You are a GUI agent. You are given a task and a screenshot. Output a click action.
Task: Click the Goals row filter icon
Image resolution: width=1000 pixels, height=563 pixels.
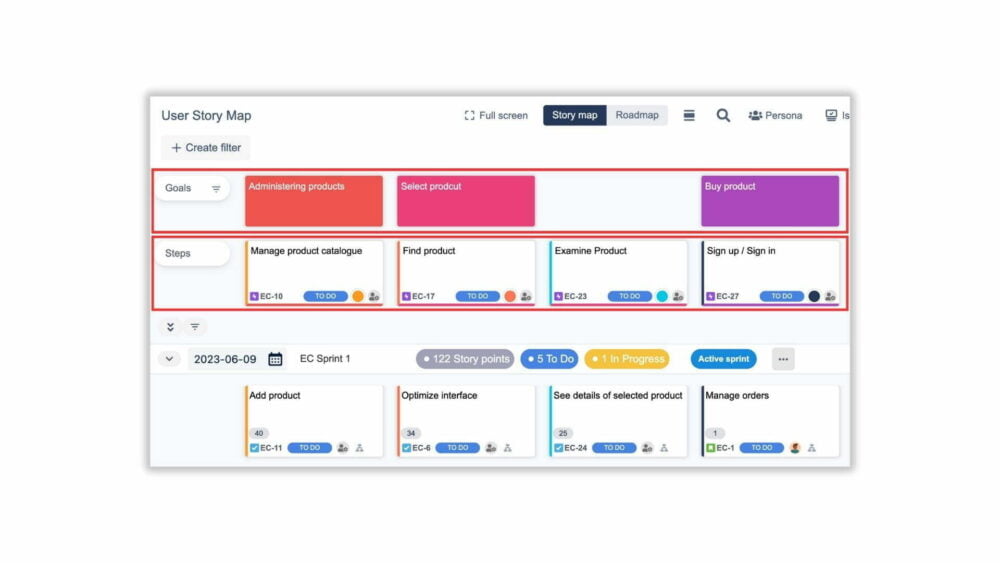point(216,189)
